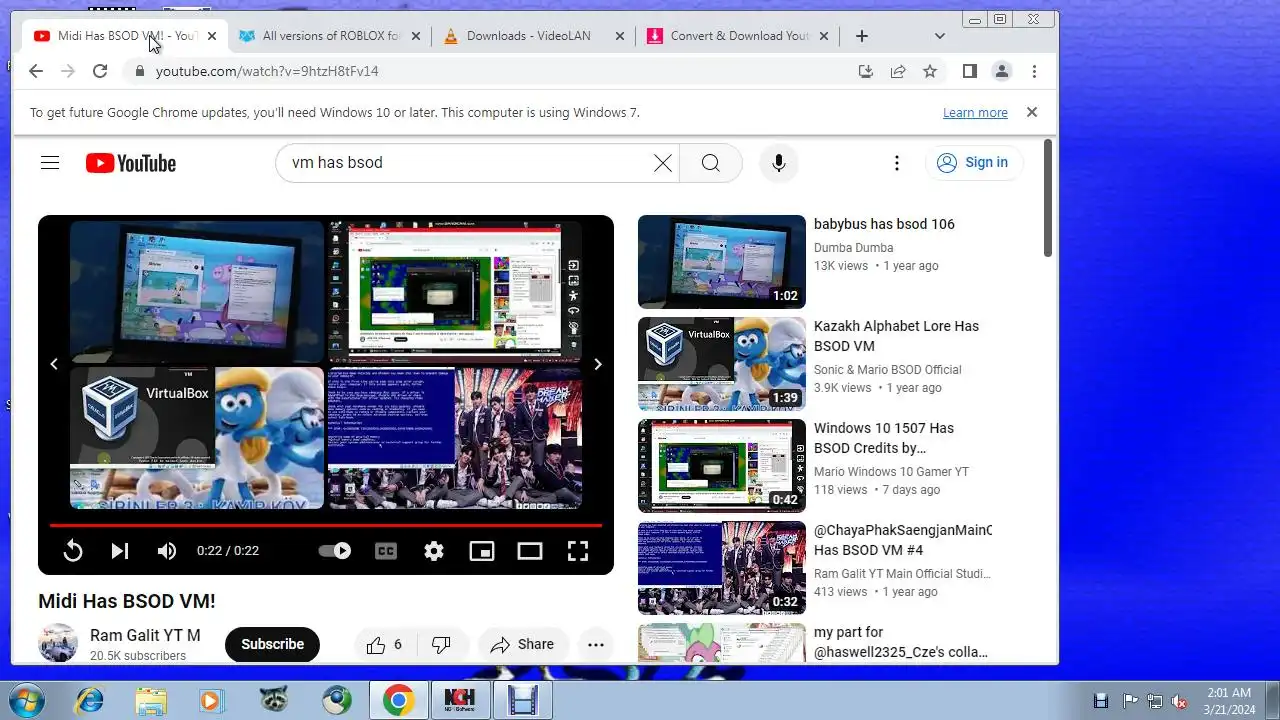The height and width of the screenshot is (720, 1280).
Task: Run search with the magnifier button
Action: point(711,163)
